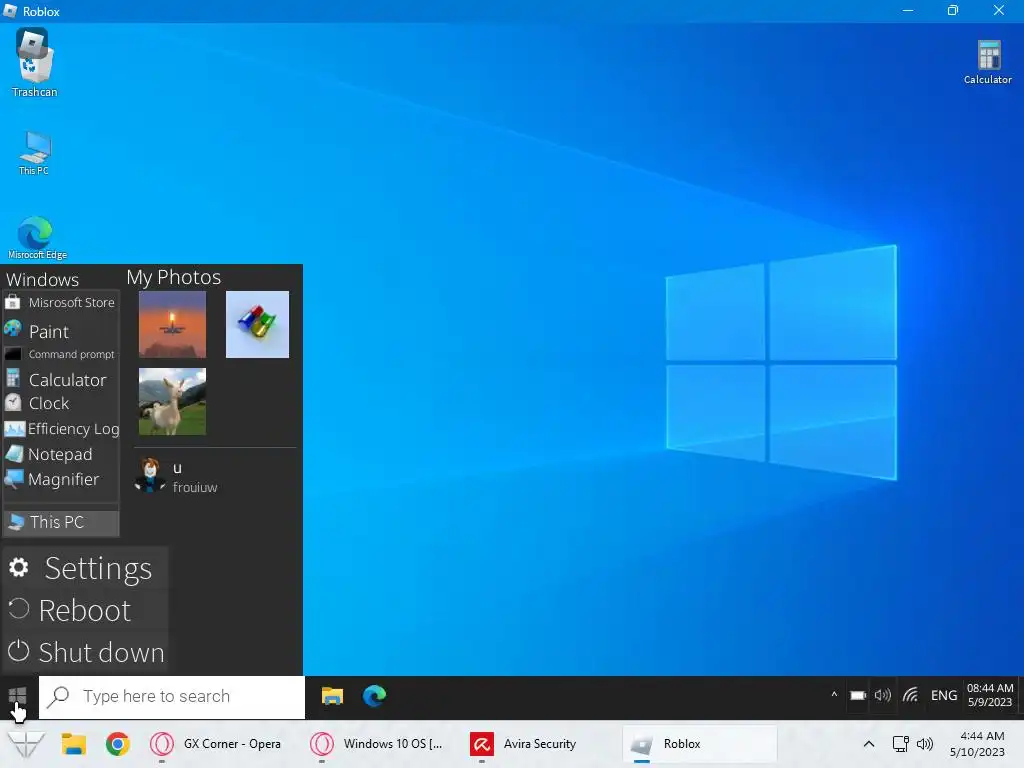This screenshot has width=1024, height=768.
Task: Click the Shut down button
Action: click(85, 652)
